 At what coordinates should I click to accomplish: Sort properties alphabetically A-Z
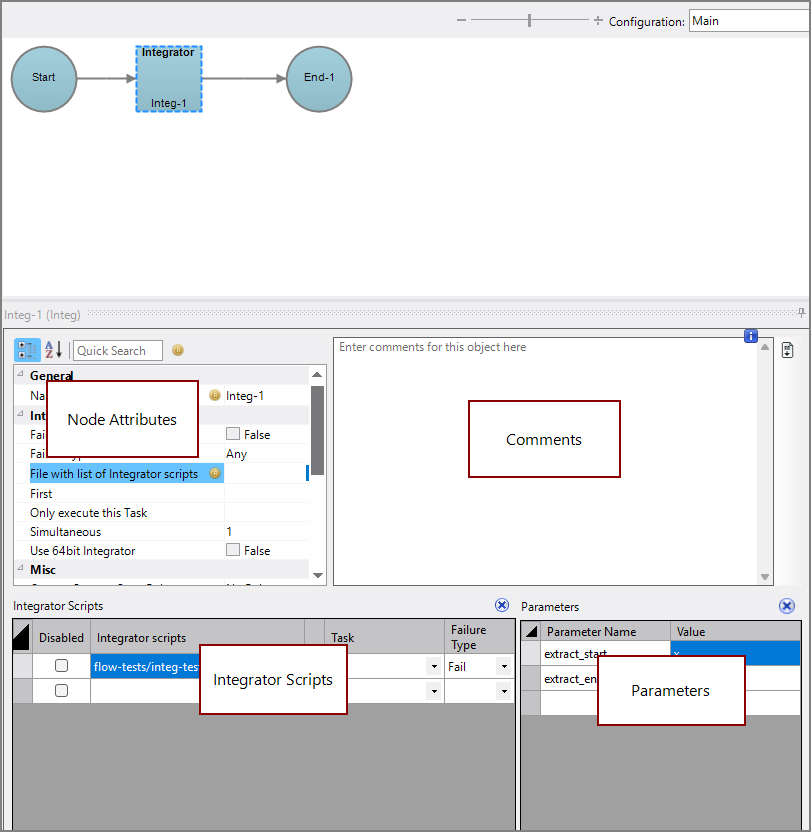tap(53, 350)
